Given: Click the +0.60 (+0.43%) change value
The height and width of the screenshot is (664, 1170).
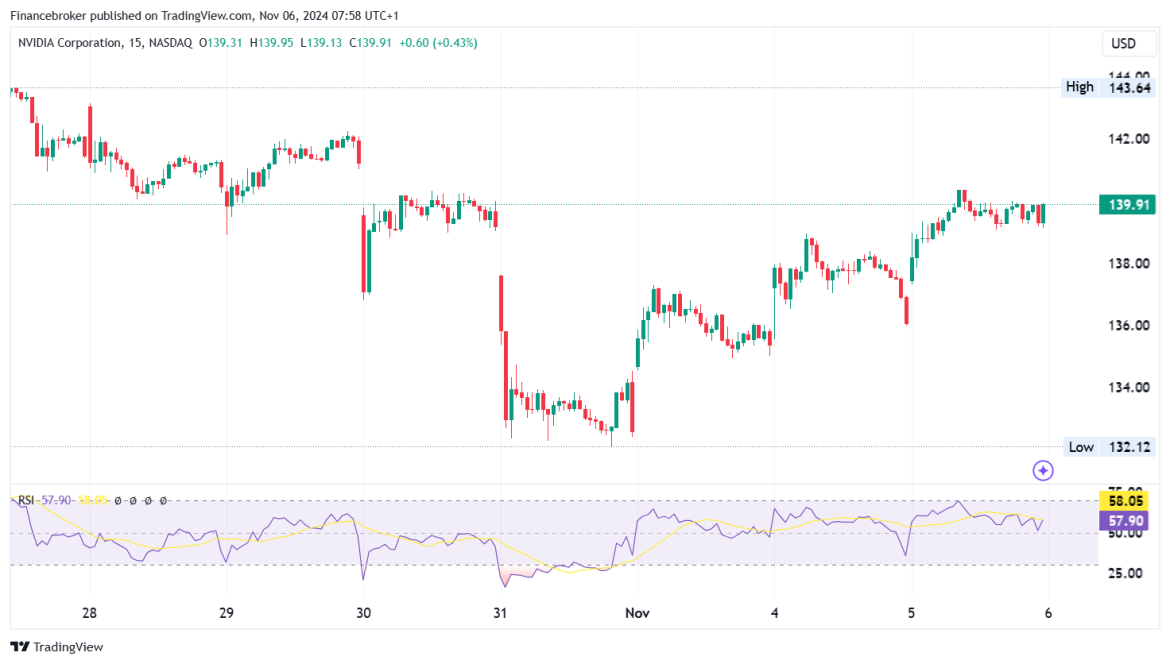Looking at the screenshot, I should click(438, 43).
